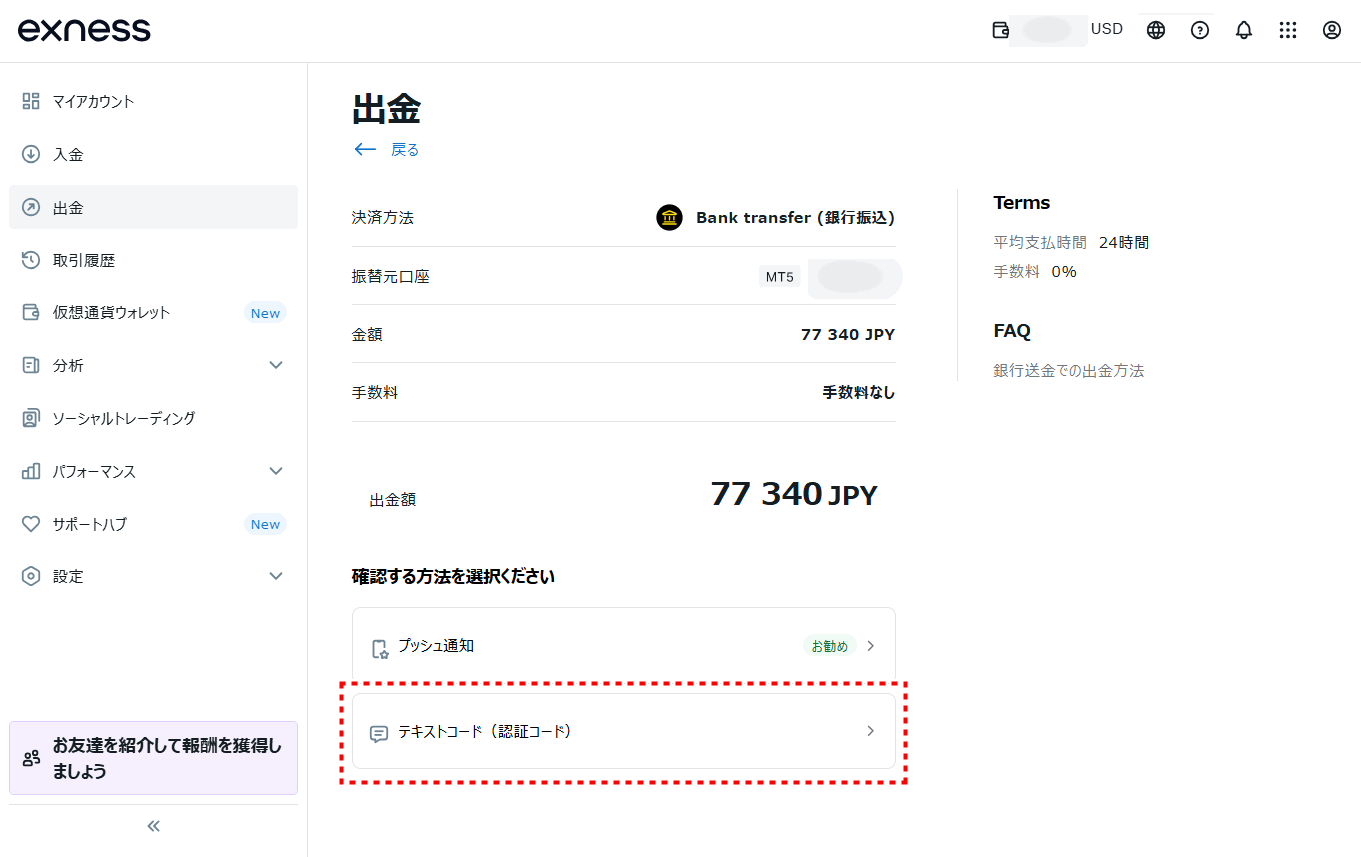
Task: Click the プッシュ通知 row right chevron
Action: point(871,646)
